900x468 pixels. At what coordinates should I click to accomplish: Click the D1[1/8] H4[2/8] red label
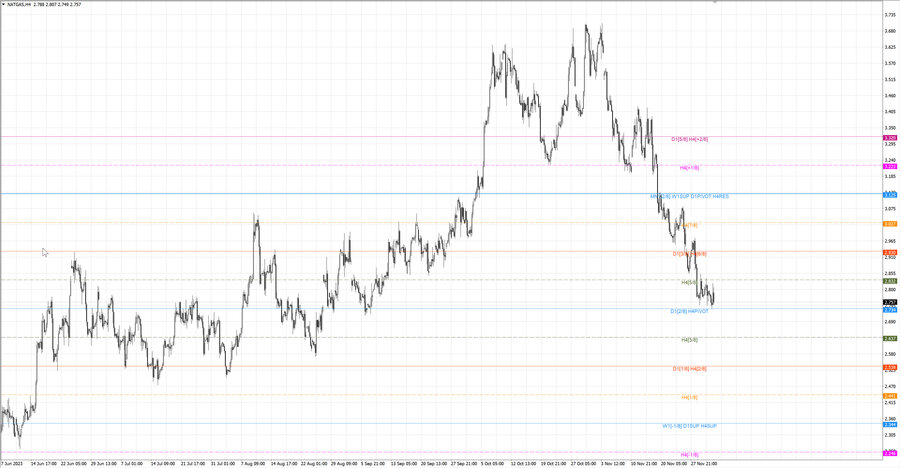[x=689, y=369]
